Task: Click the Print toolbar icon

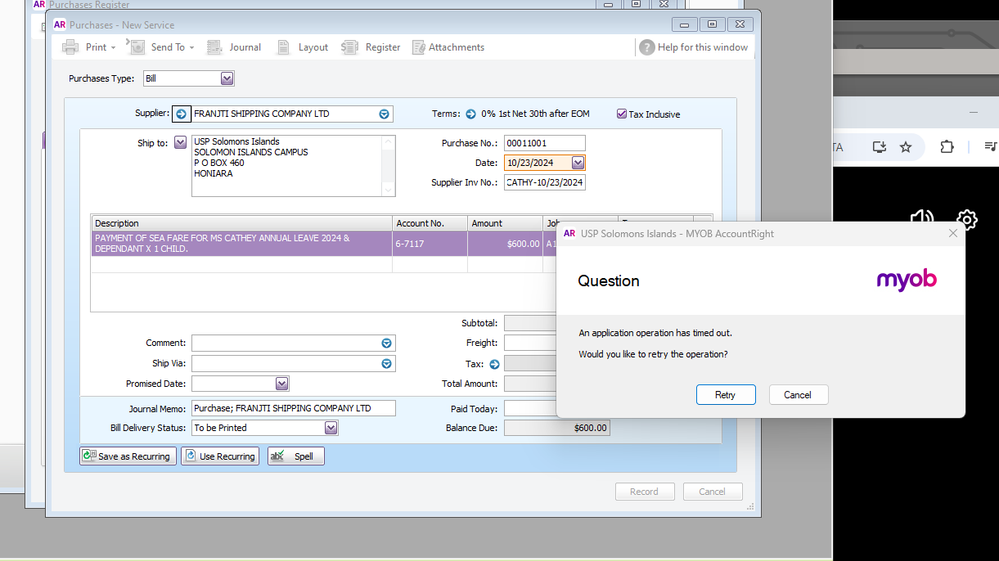Action: pos(71,47)
